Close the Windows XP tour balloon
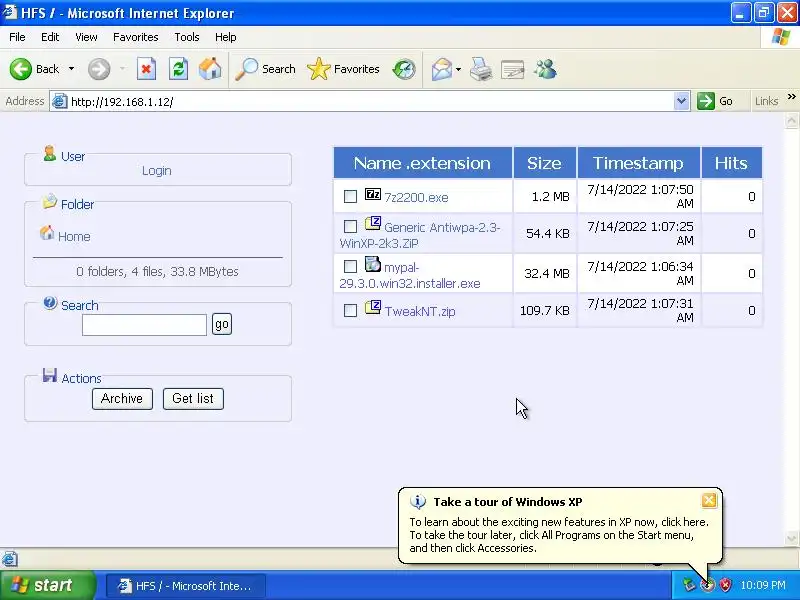This screenshot has height=600, width=800. coord(709,501)
